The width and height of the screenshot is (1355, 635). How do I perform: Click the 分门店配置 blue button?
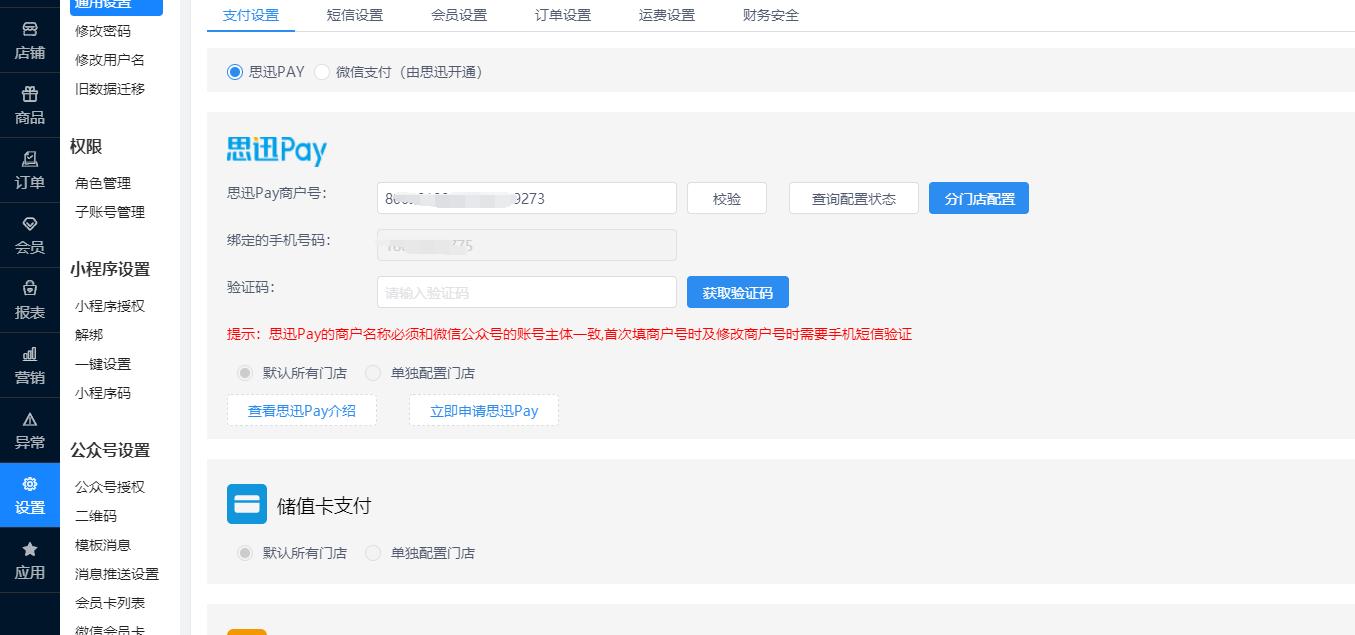(978, 198)
